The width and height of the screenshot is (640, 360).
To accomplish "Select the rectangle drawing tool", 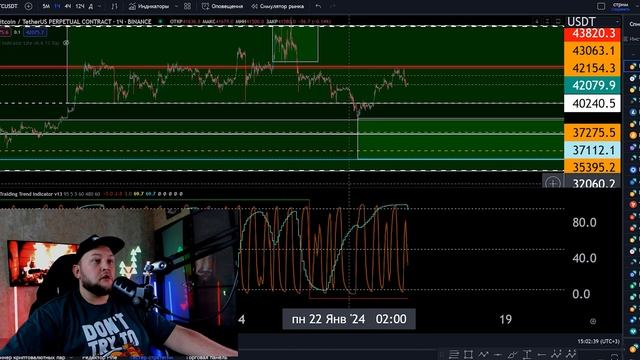I will [468, 354].
